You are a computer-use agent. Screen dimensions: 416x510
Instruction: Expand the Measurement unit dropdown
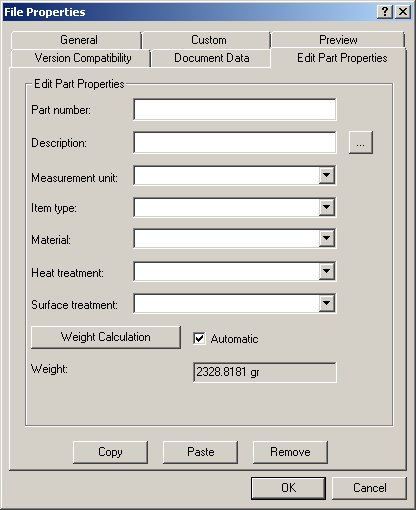pyautogui.click(x=326, y=175)
